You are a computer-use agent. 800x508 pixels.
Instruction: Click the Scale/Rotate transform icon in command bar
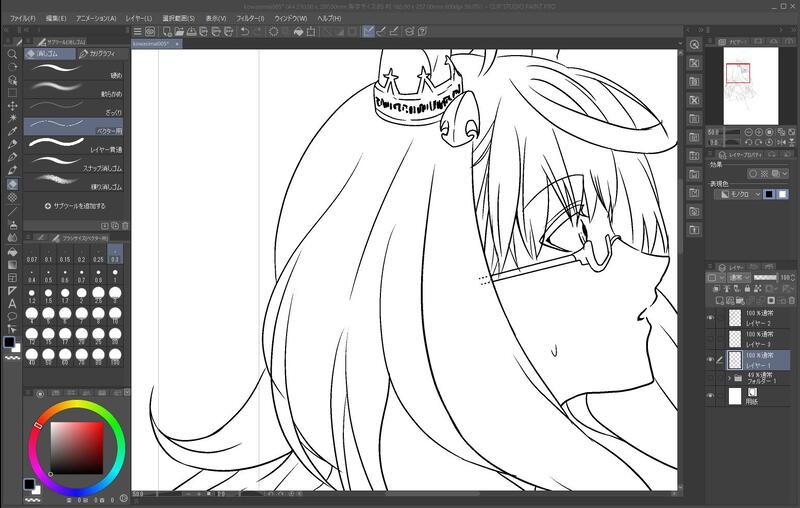(311, 32)
